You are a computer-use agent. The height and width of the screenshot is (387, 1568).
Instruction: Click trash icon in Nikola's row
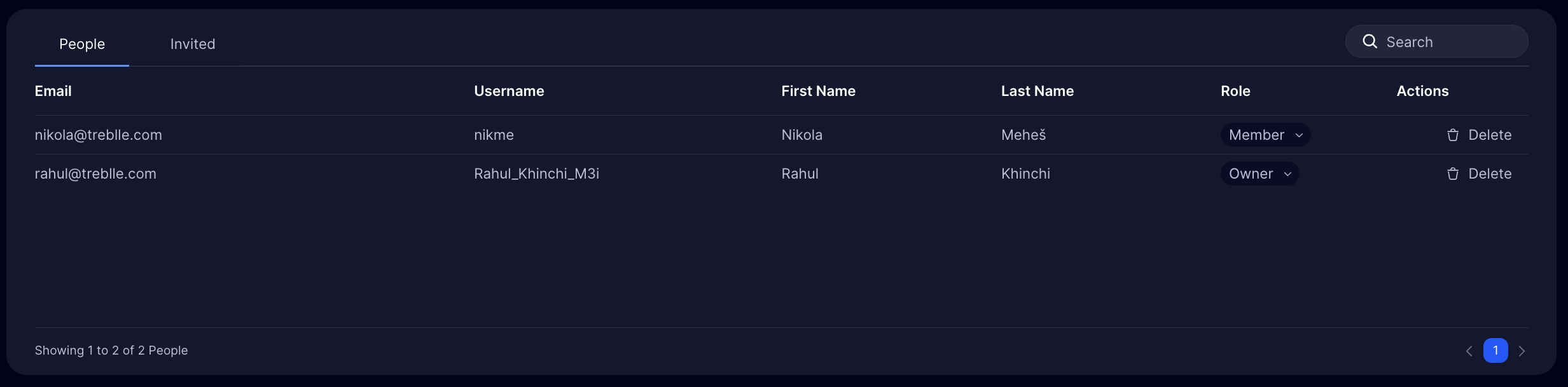coord(1453,135)
